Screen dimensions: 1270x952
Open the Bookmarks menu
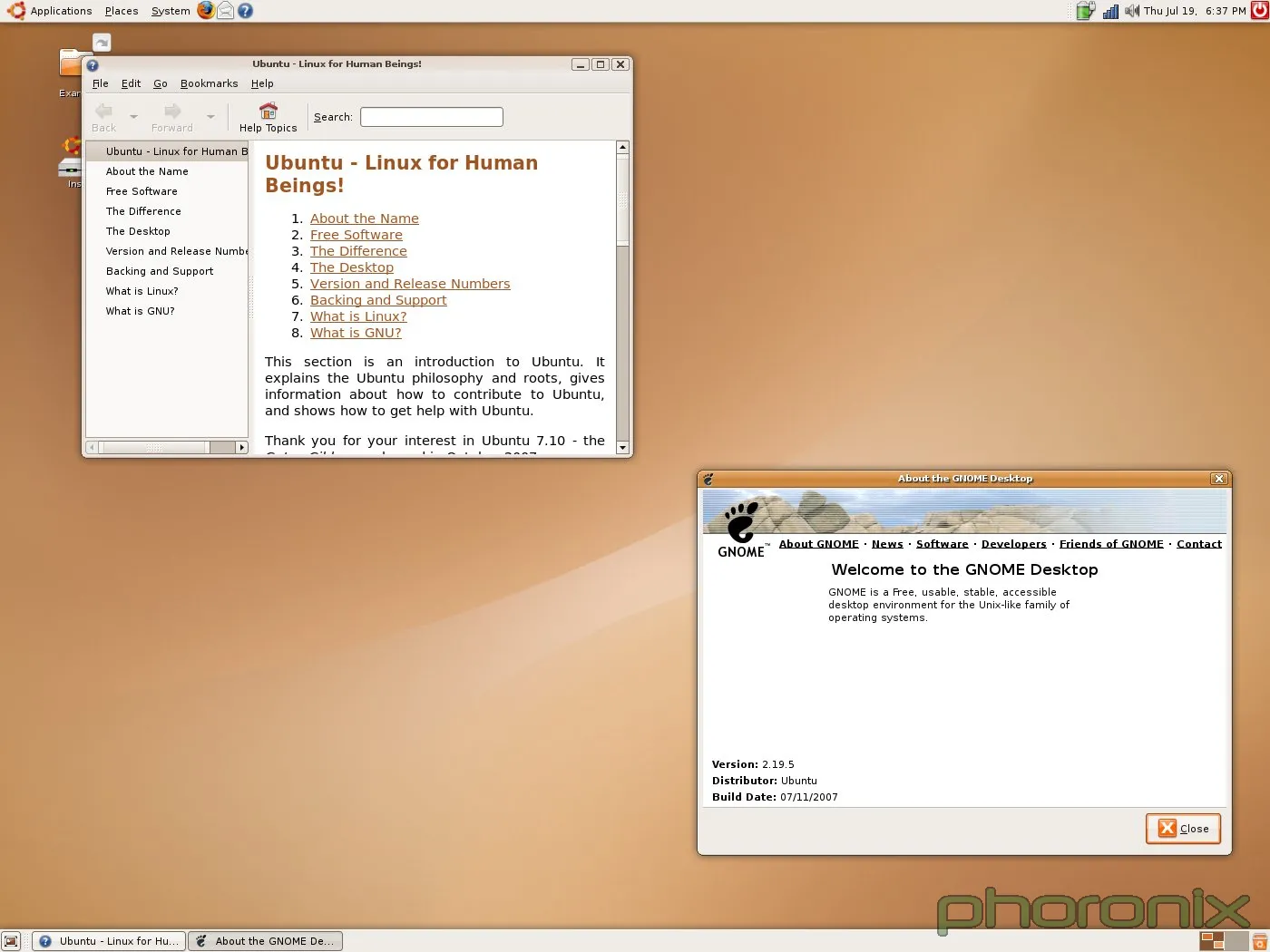[x=209, y=83]
